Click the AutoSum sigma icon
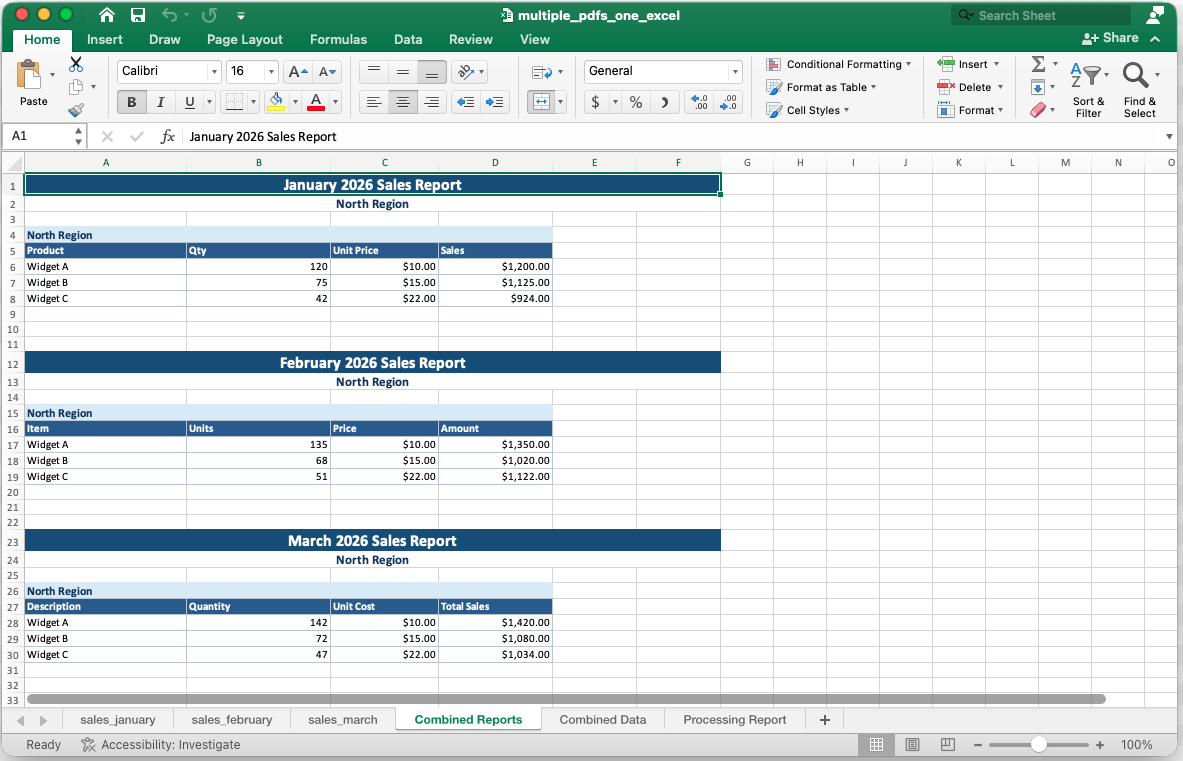The height and width of the screenshot is (761, 1183). point(1038,64)
